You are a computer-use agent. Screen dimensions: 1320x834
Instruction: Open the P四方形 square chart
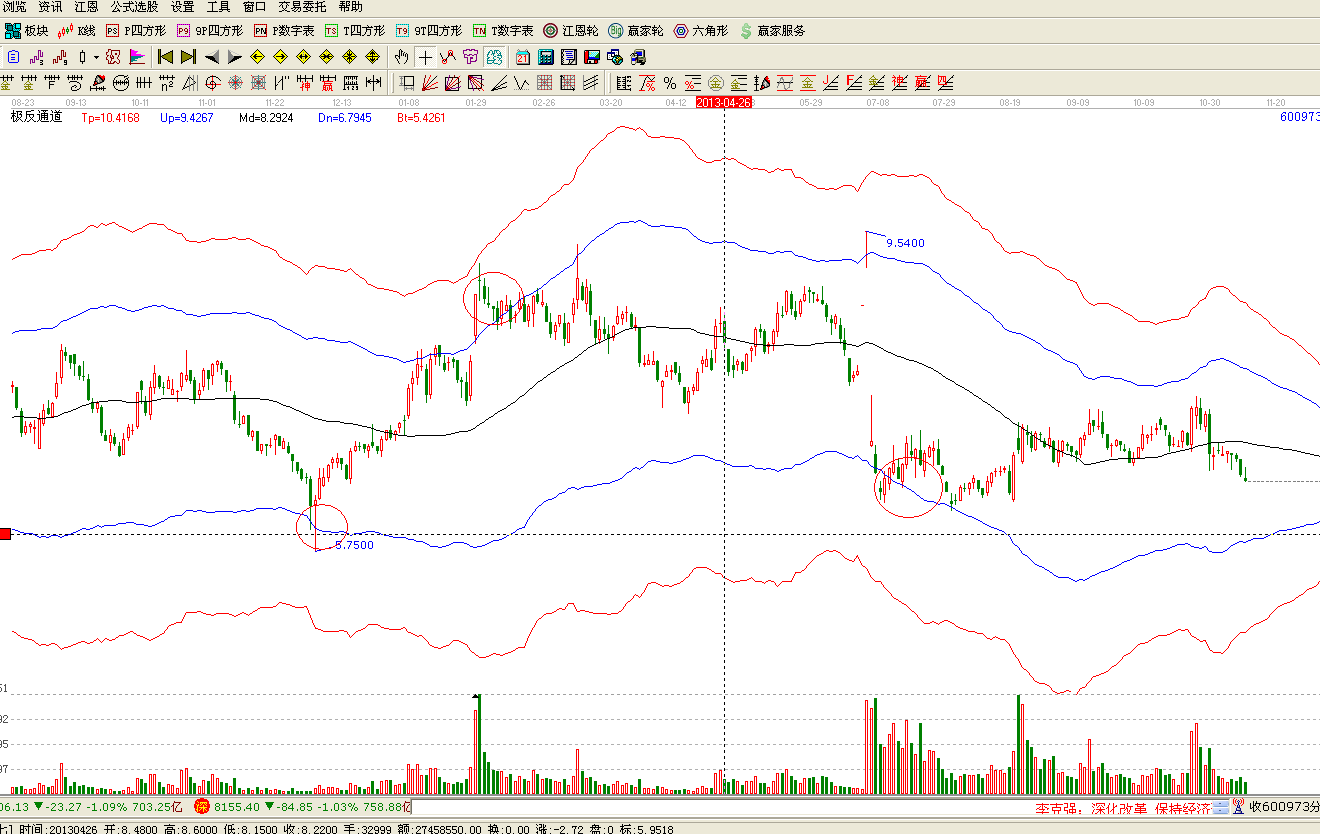click(x=136, y=31)
